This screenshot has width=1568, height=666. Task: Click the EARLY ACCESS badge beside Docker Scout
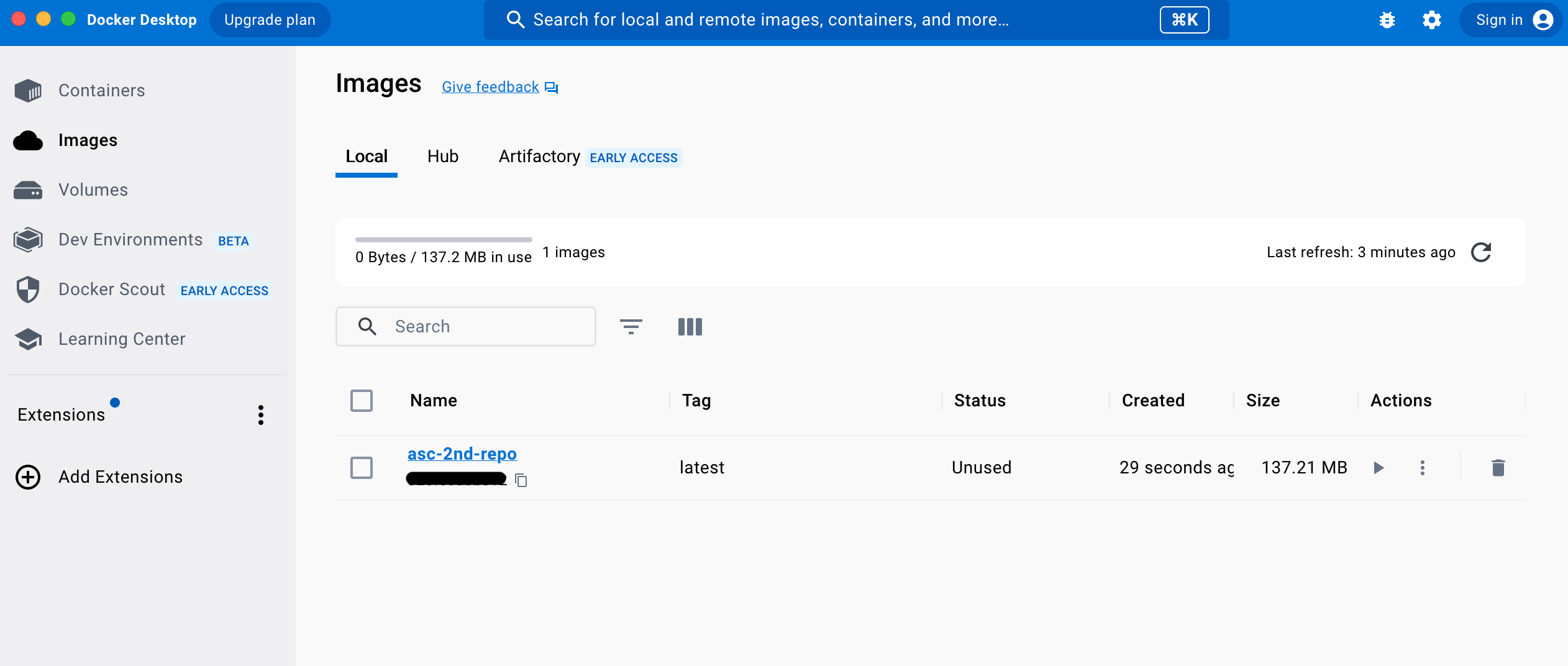tap(224, 291)
